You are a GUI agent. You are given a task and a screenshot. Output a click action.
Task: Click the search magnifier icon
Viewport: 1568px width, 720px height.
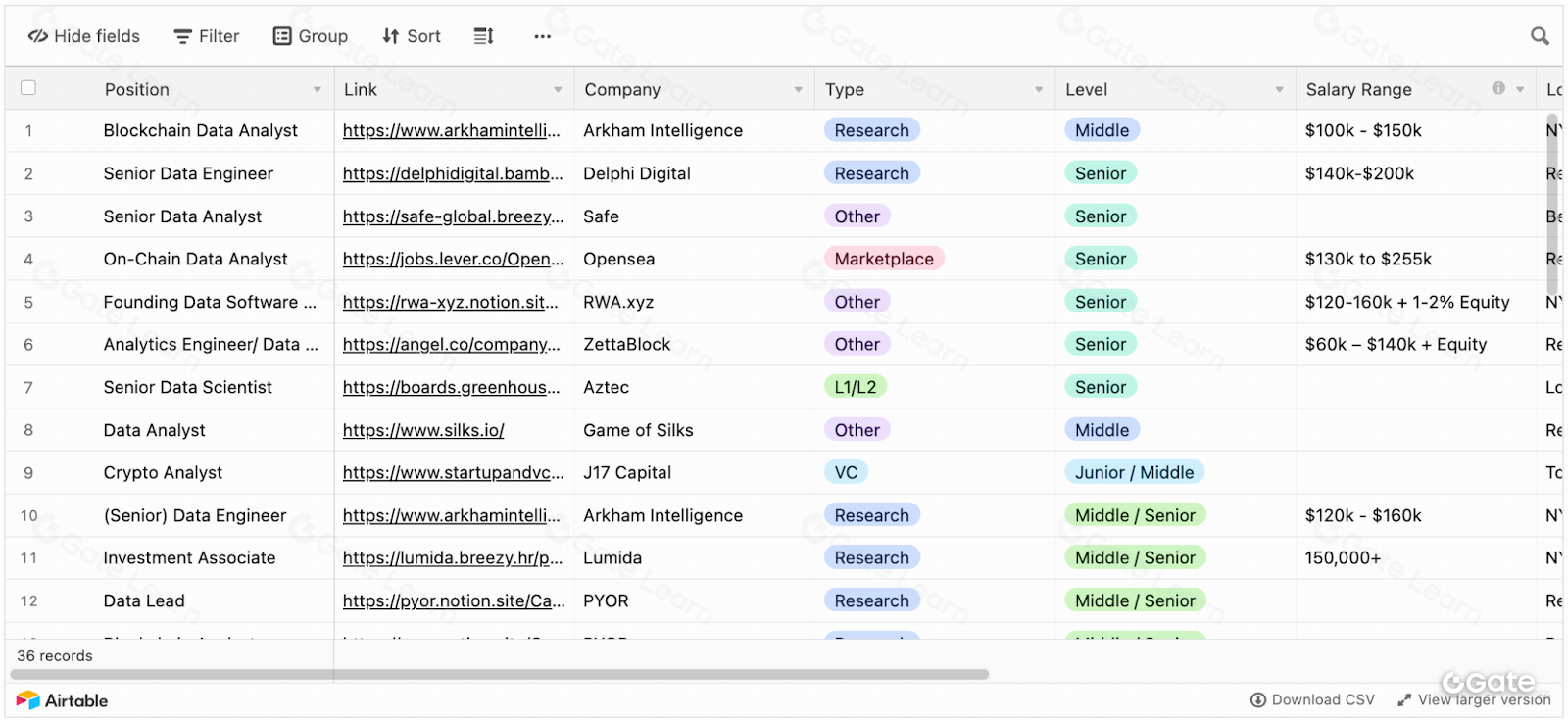tap(1540, 36)
